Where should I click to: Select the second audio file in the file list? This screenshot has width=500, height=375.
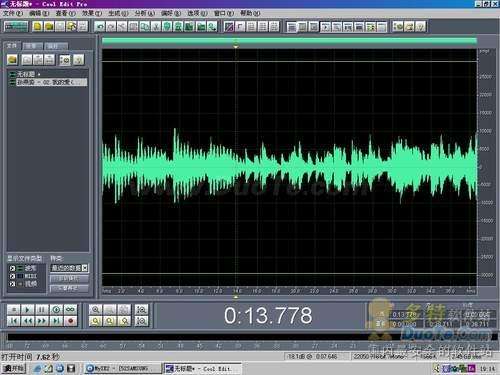pos(49,82)
